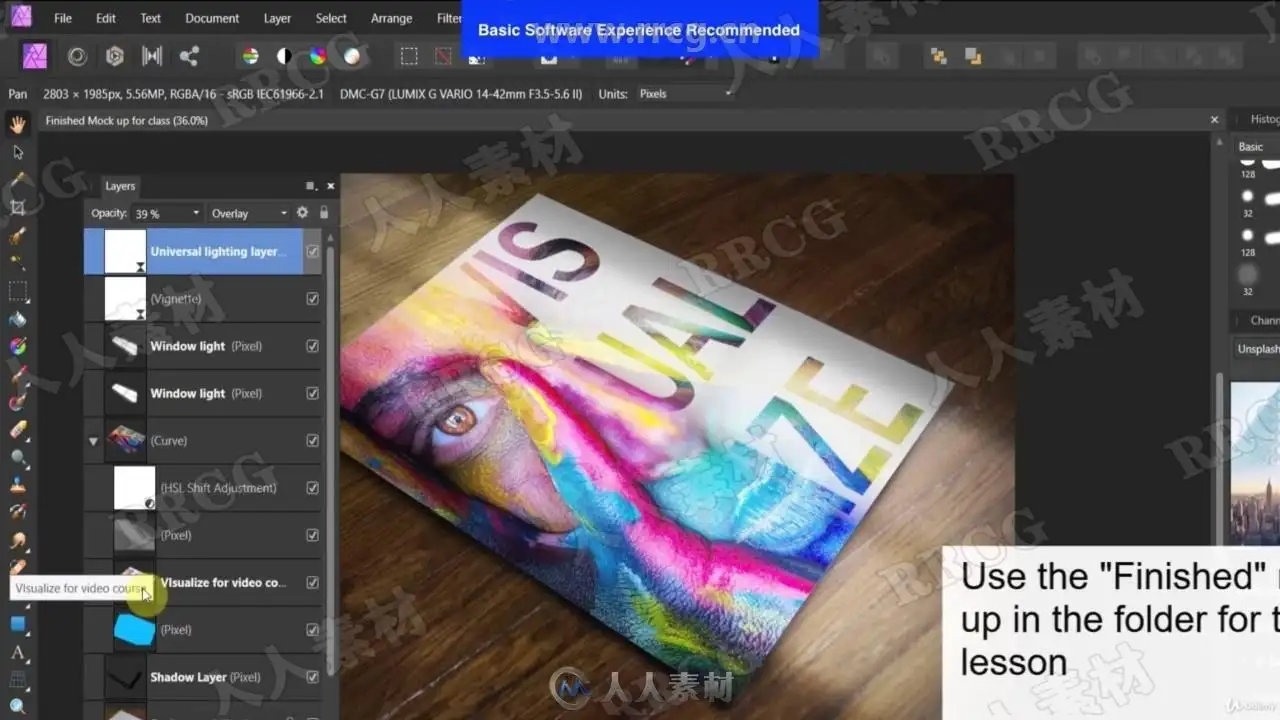Apply Auto White Balance icon

pos(352,56)
